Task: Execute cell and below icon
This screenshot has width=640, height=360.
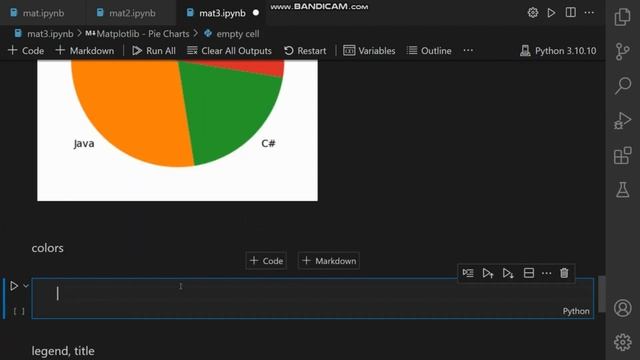Action: click(x=508, y=273)
